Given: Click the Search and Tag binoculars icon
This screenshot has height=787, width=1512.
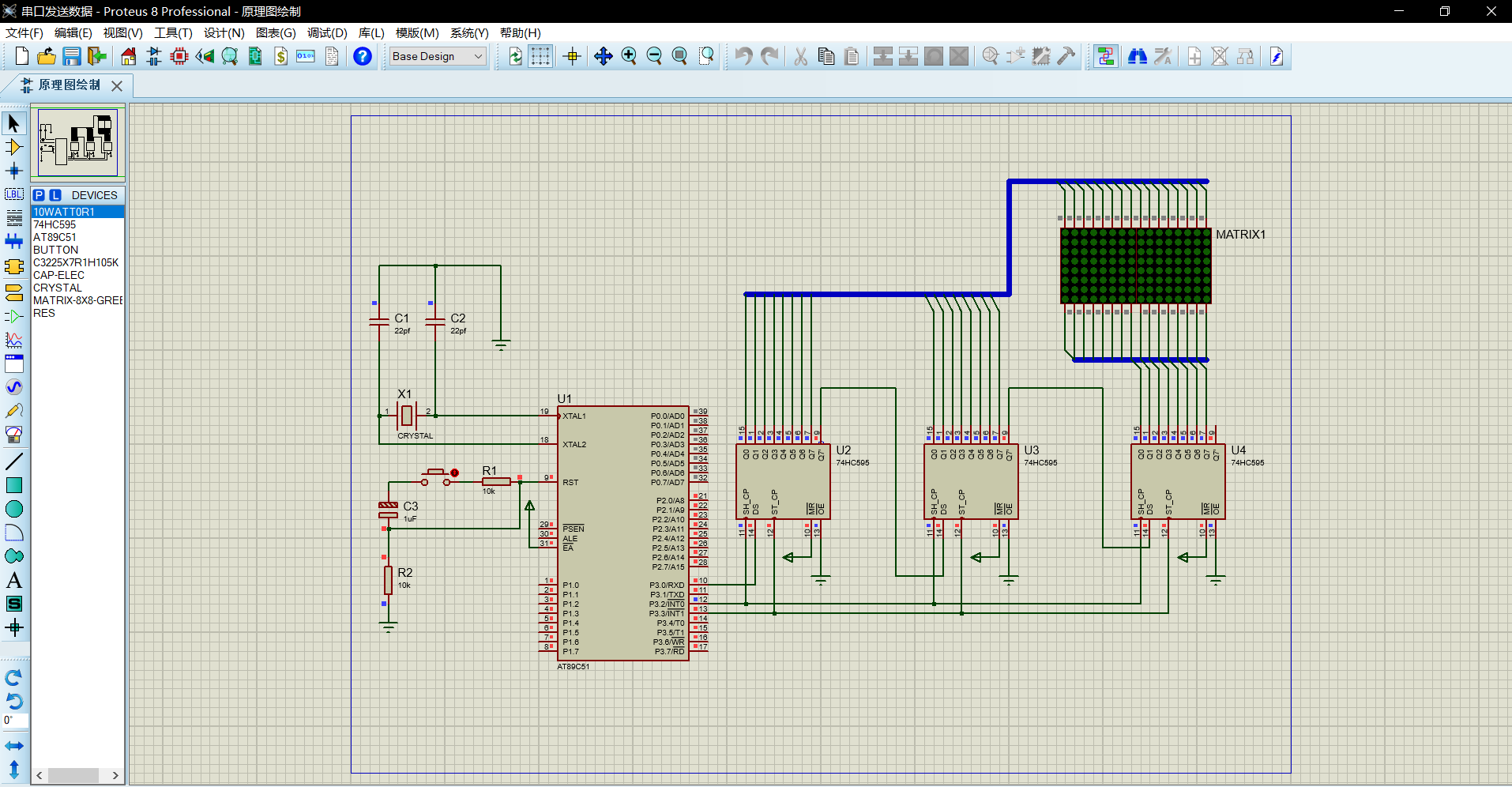Looking at the screenshot, I should point(1138,56).
